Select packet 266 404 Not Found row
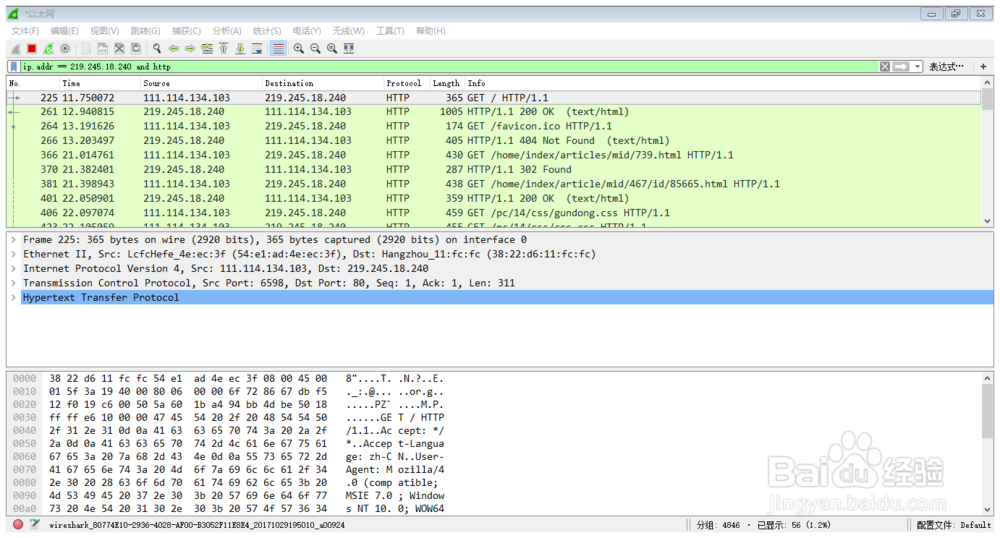Screen dimensions: 1000x538 tap(494, 141)
